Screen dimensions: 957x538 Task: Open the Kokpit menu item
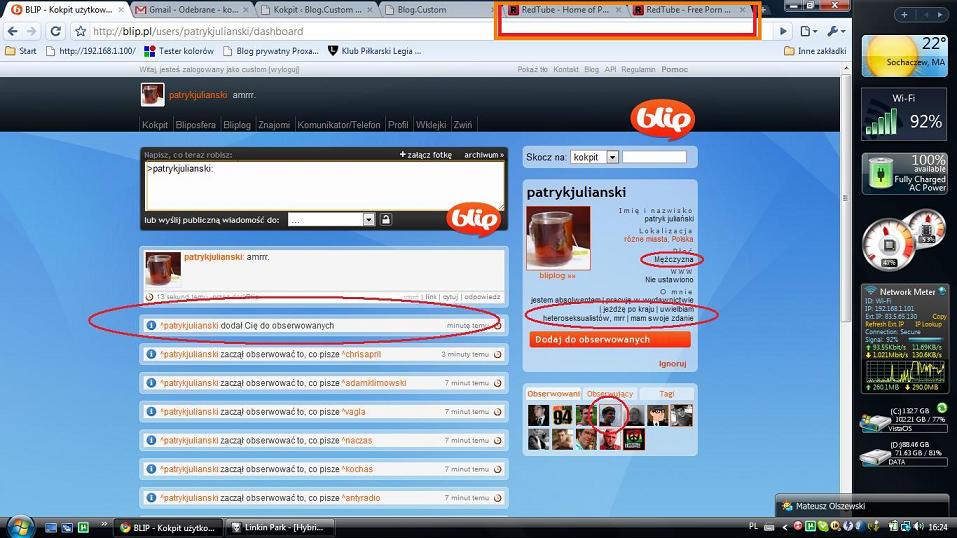click(155, 125)
